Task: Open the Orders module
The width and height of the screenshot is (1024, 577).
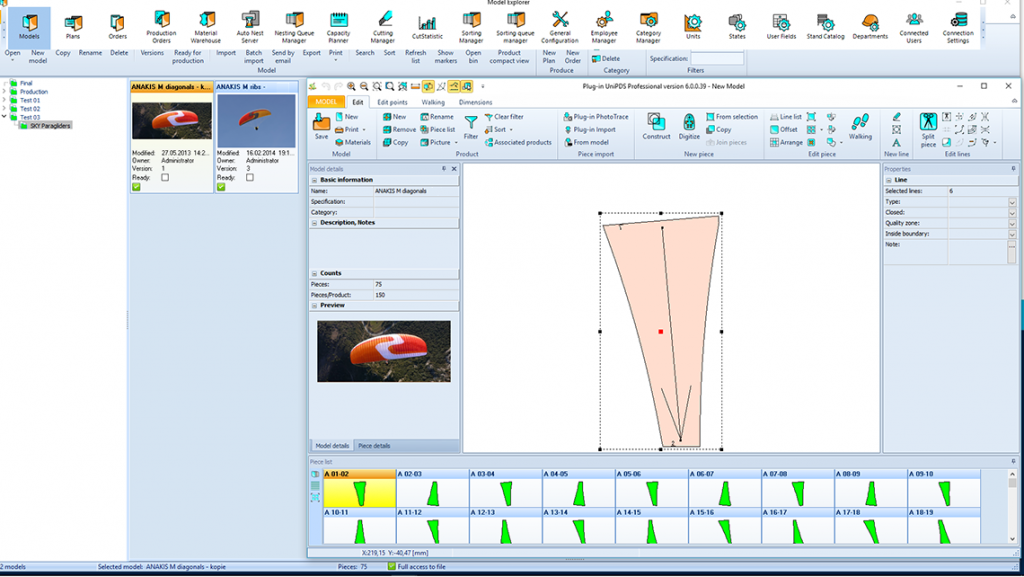Action: (118, 26)
